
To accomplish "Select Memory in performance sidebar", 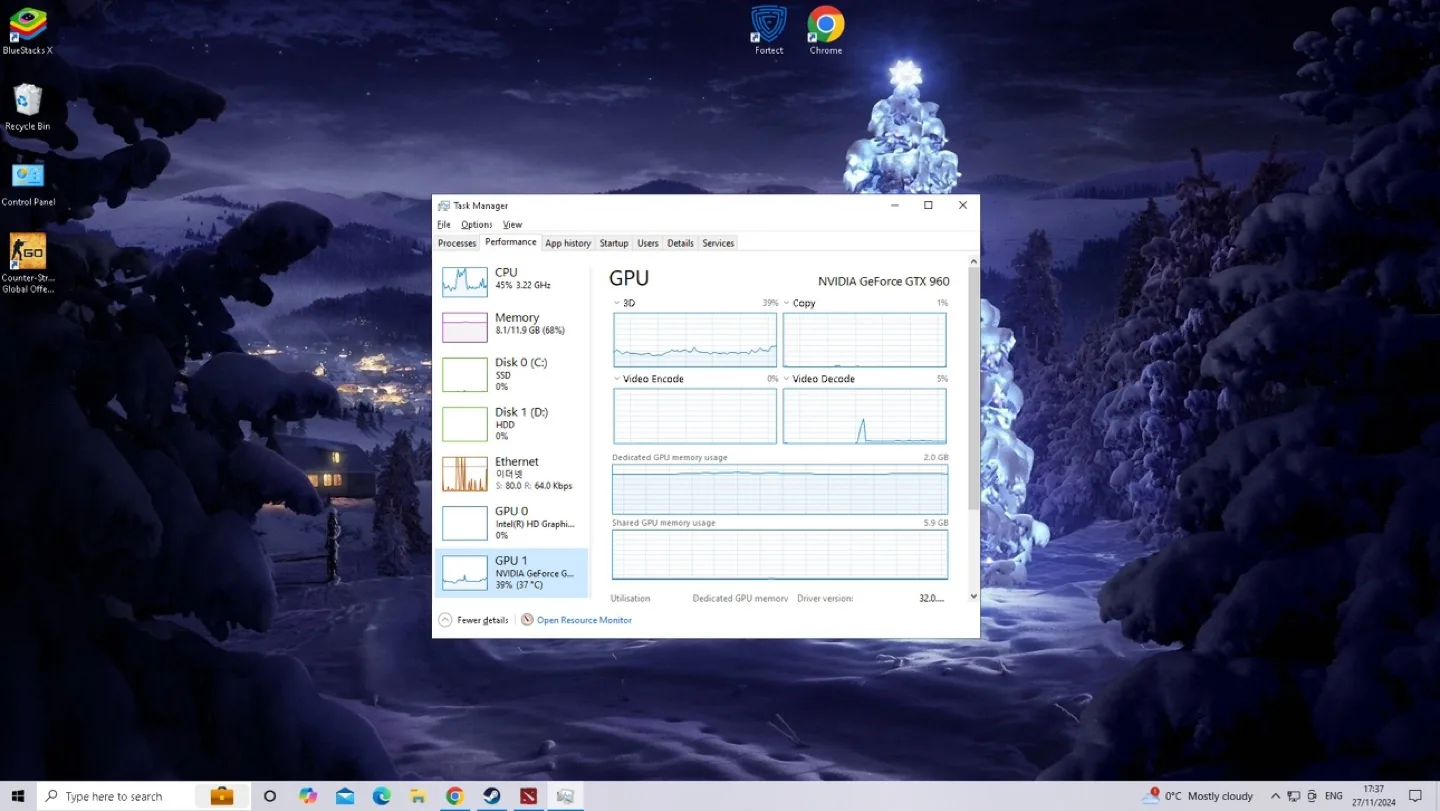I will [x=512, y=327].
